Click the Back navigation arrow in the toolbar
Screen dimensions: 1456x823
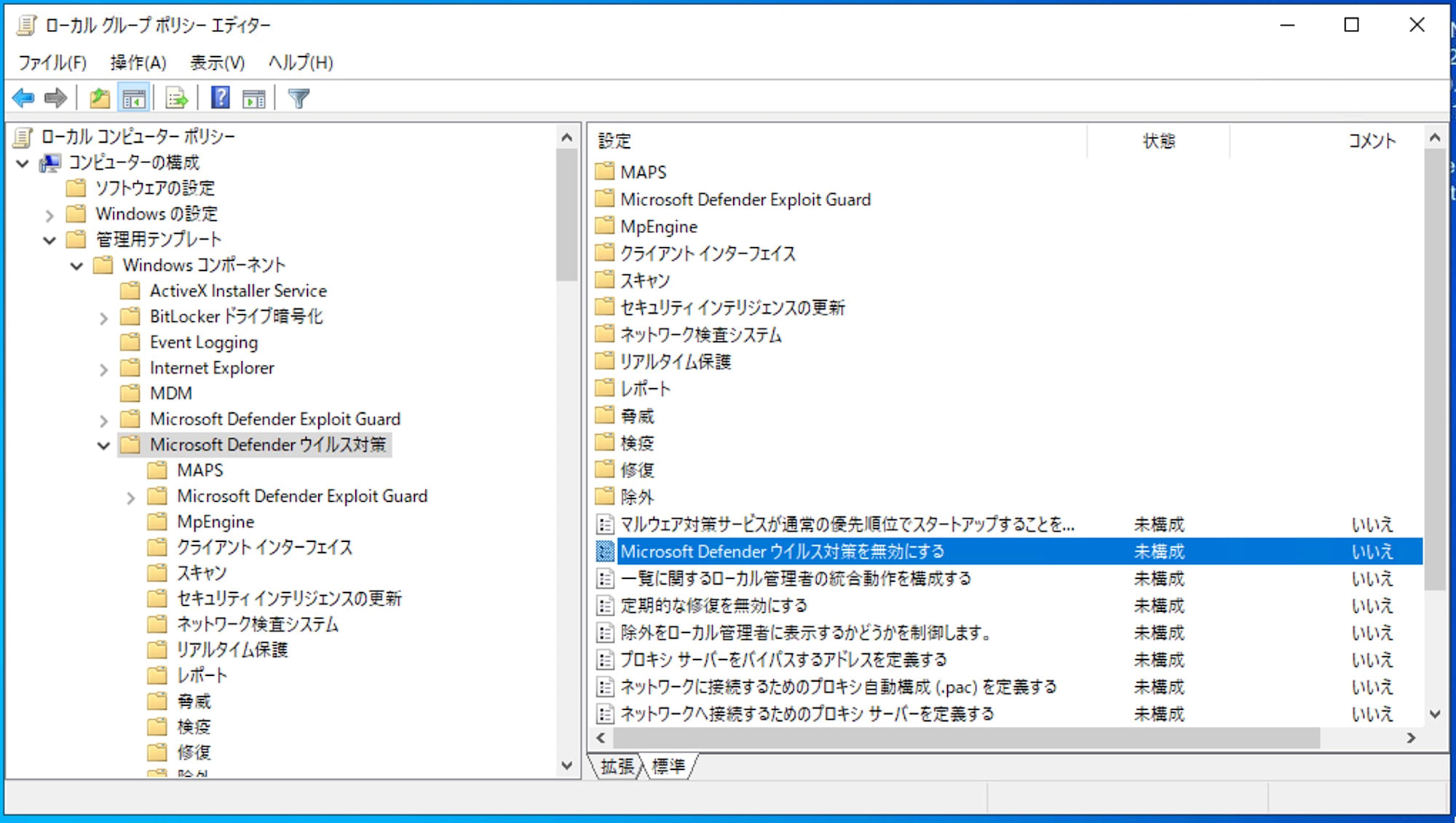coord(23,98)
